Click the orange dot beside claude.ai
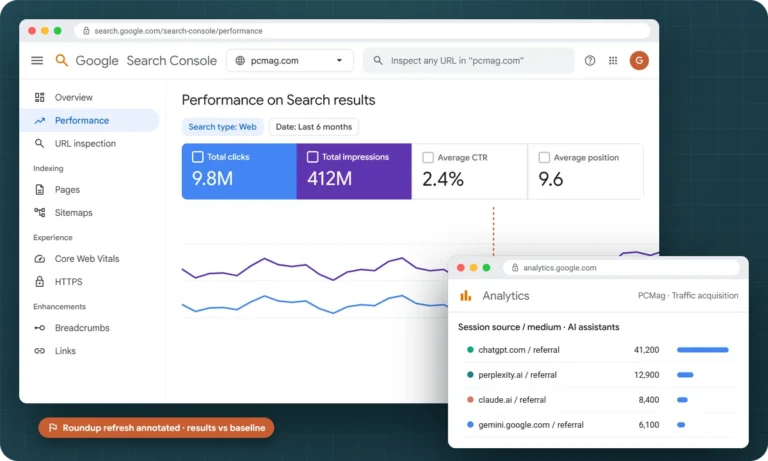Screen dimensions: 768x461 tap(470, 400)
